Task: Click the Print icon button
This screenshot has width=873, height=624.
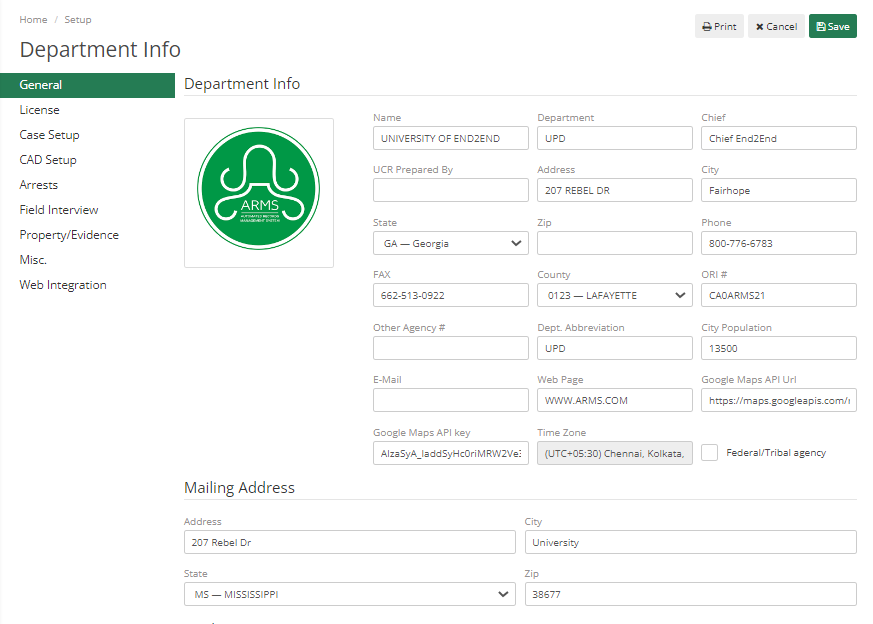Action: tap(718, 26)
